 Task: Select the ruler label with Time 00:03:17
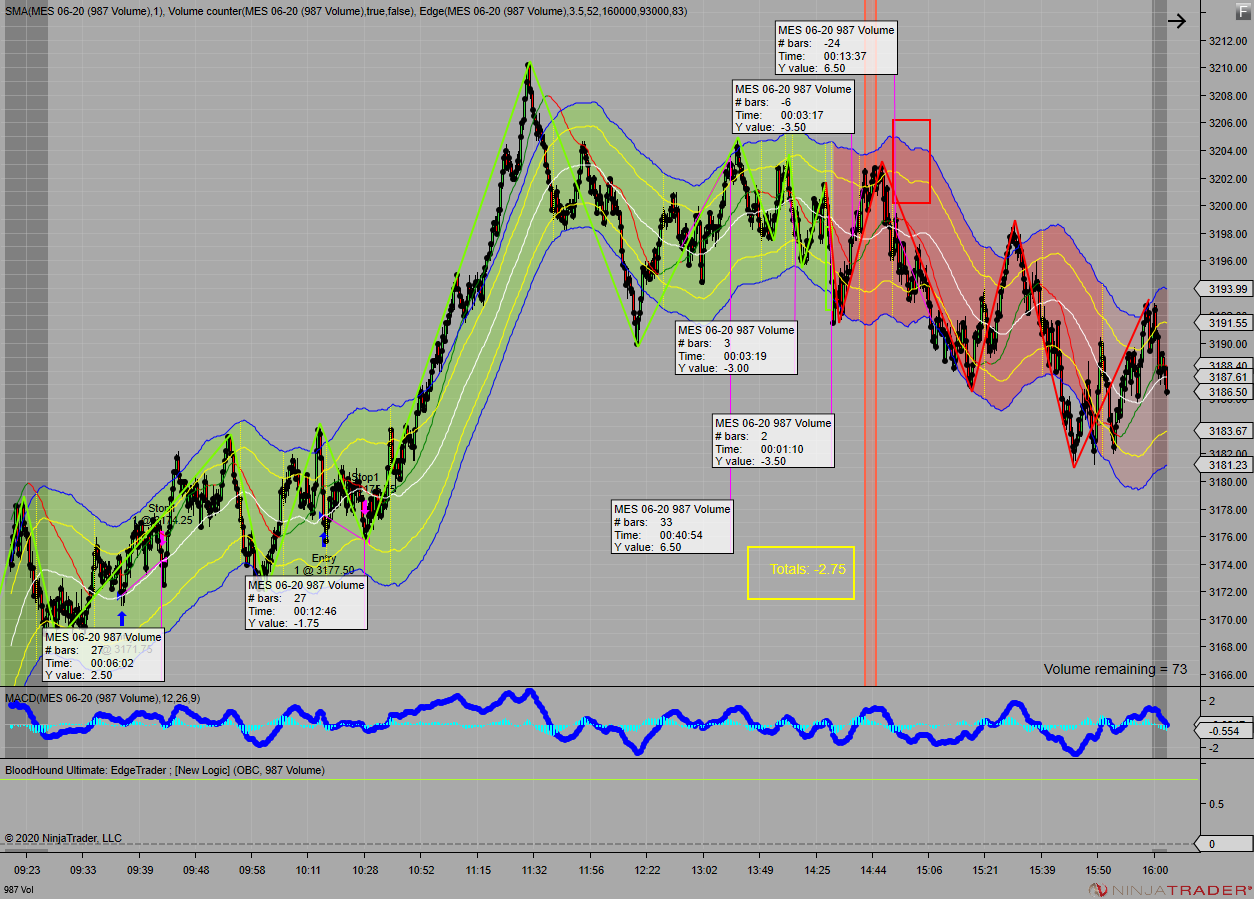point(794,107)
